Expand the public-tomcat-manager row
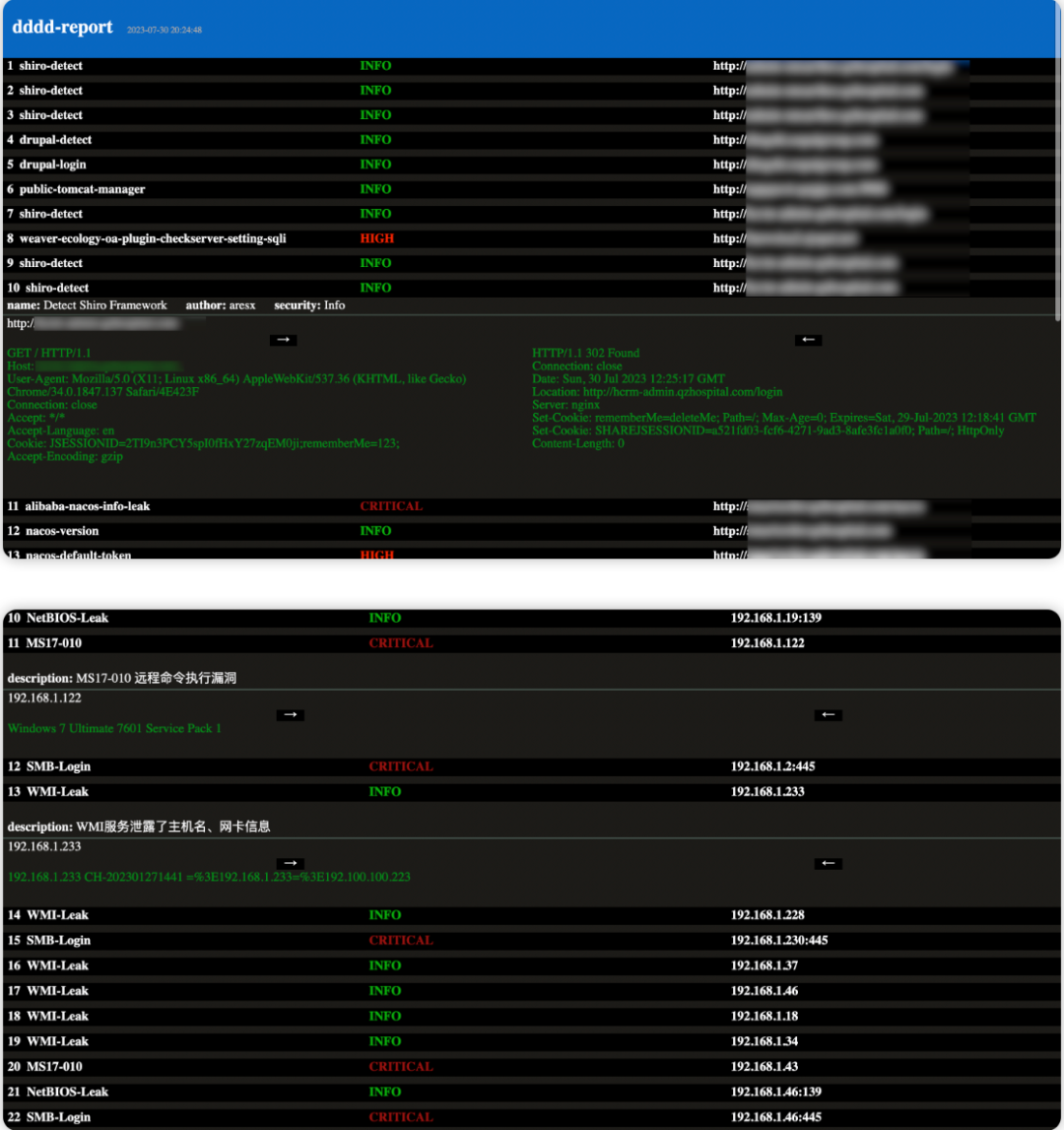Screen dimensions: 1064x1130 pyautogui.click(x=530, y=189)
